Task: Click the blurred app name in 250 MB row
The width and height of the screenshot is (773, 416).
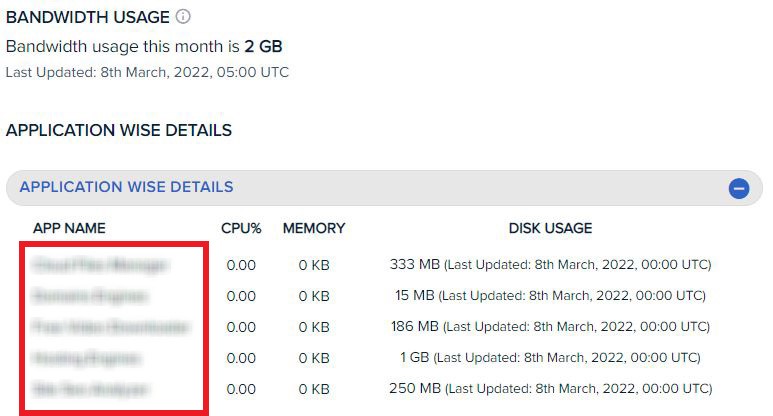Action: tap(90, 389)
